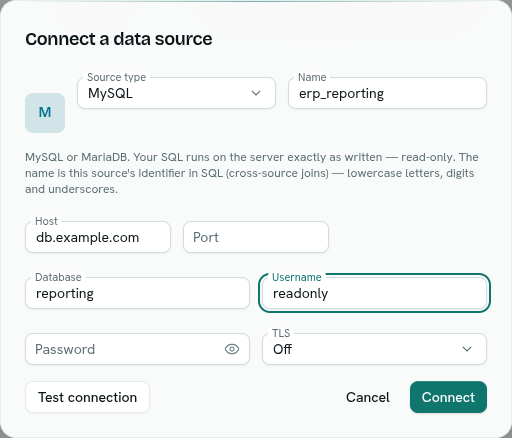Image resolution: width=512 pixels, height=438 pixels.
Task: Expand the TLS dropdown set to Off
Action: (x=374, y=349)
